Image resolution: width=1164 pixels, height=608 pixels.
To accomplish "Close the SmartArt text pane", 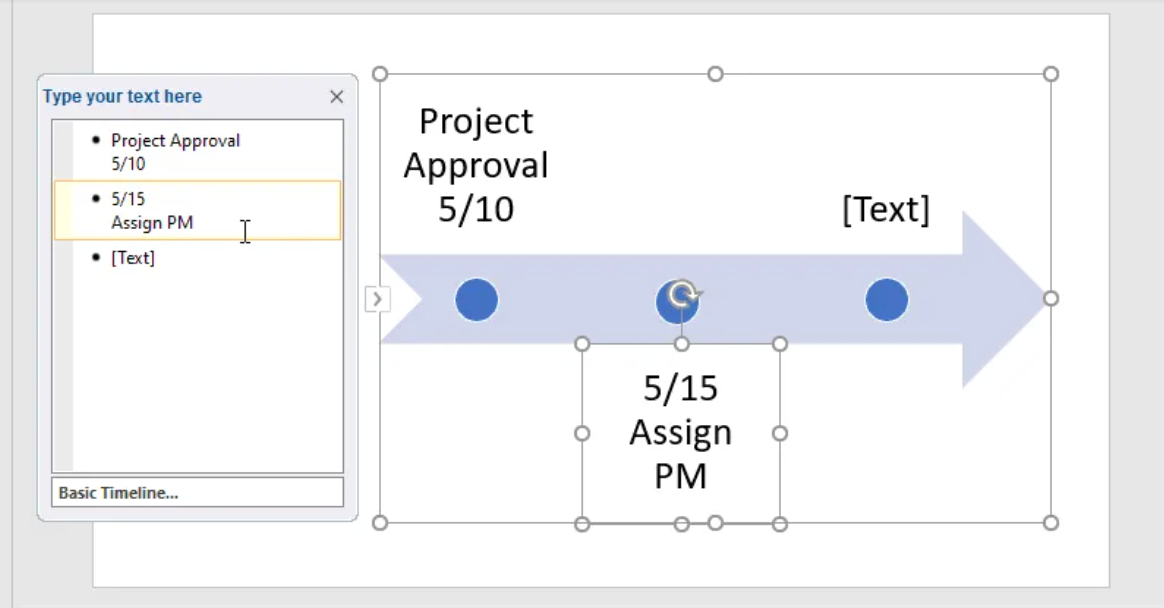I will (x=336, y=97).
